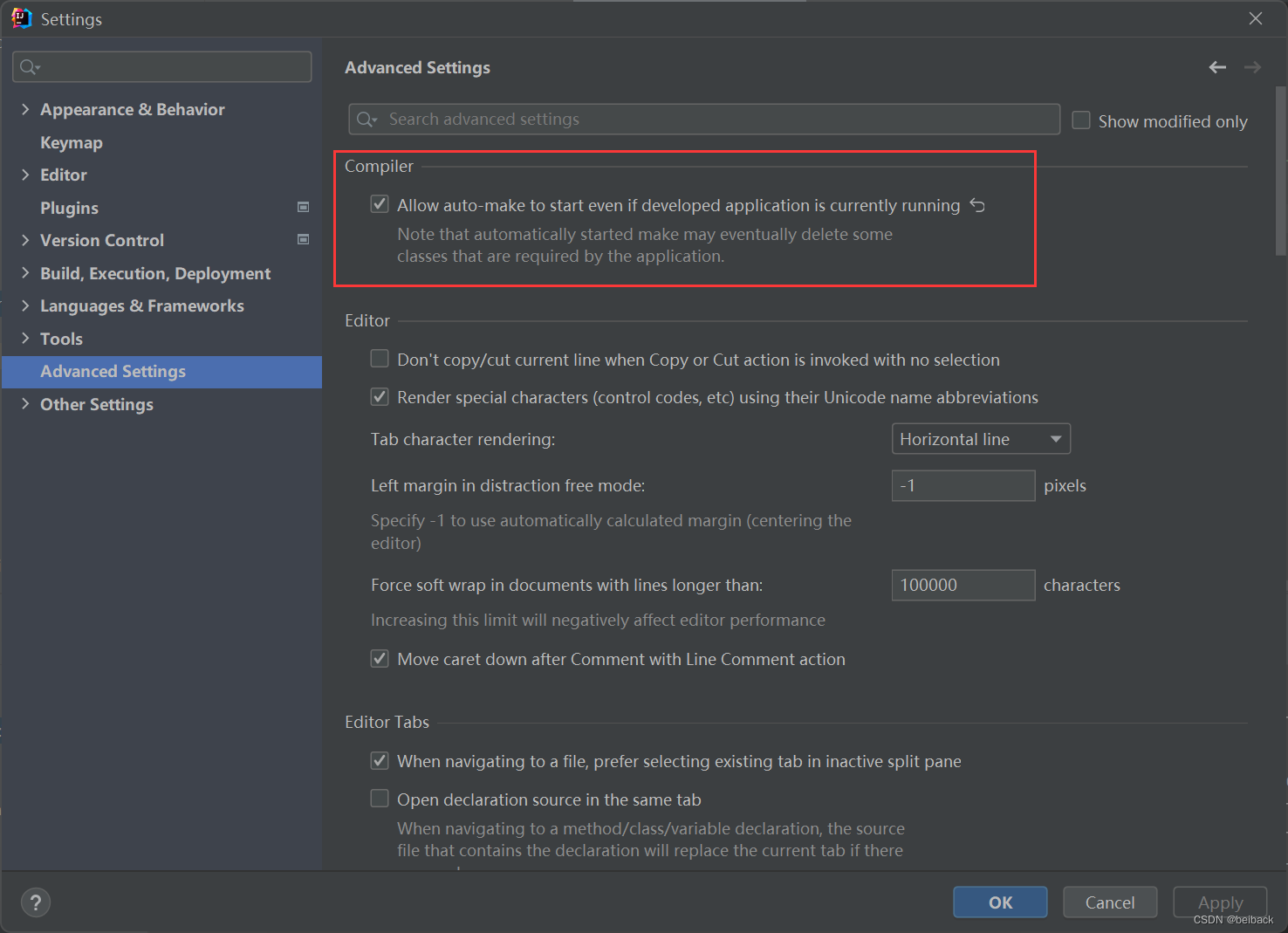Select the Tools settings category

pos(61,339)
